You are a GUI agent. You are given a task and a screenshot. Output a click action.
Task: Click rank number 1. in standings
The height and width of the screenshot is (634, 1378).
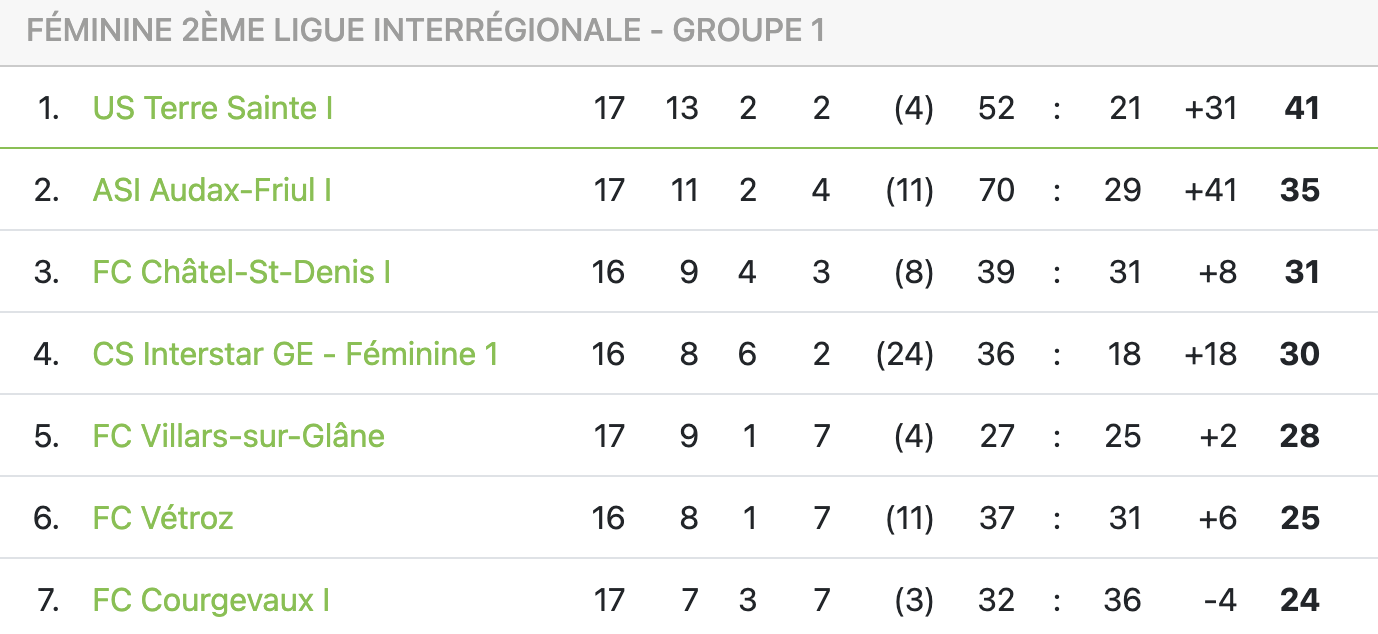click(48, 108)
